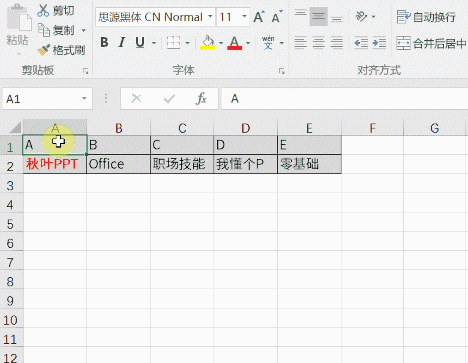Select column F header

(x=372, y=128)
